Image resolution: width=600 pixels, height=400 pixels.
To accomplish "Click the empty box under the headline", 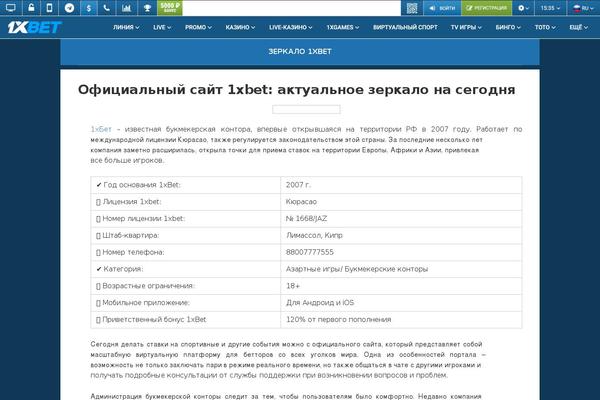I will [x=306, y=109].
